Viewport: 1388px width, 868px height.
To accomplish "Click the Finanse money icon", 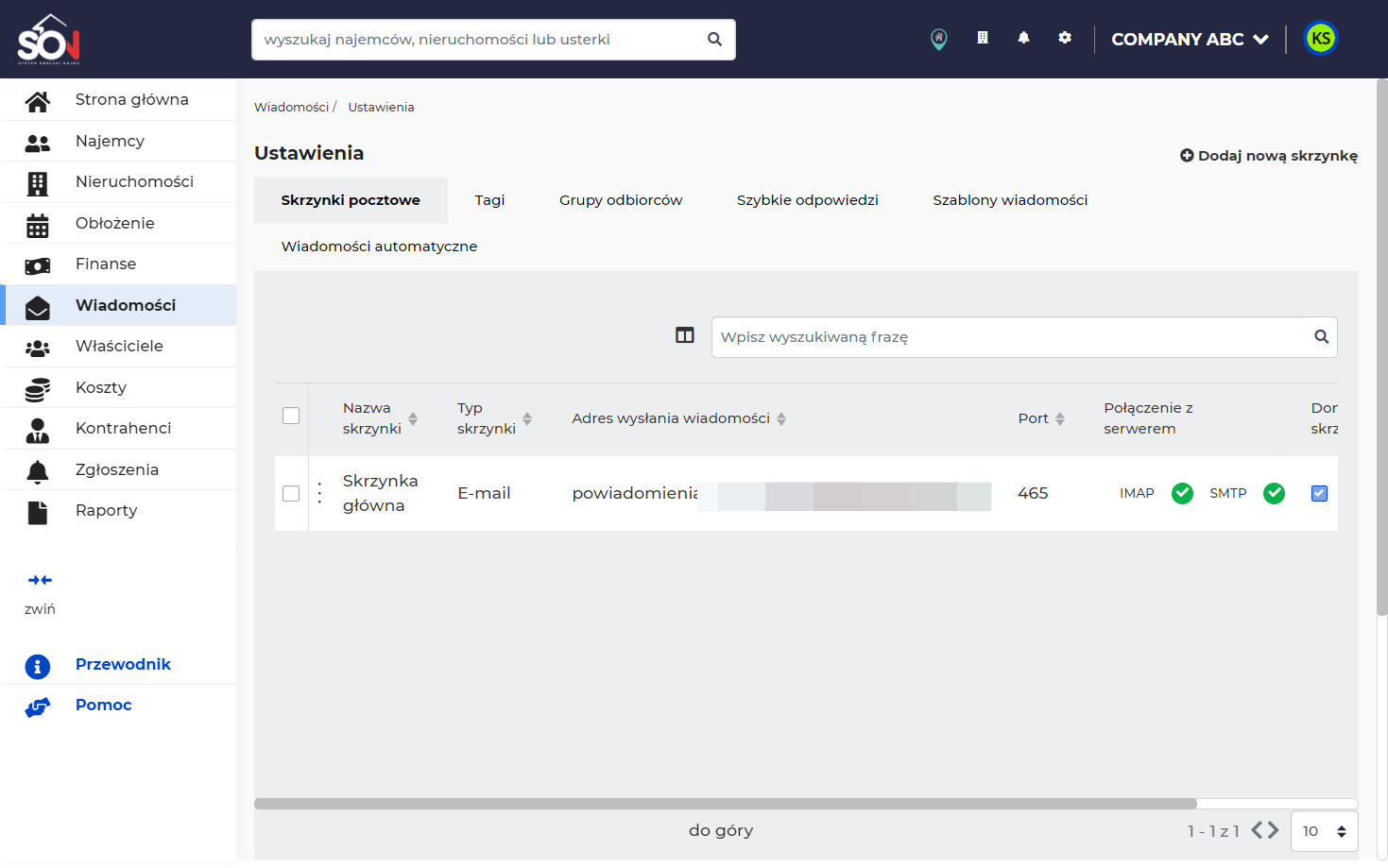I will [38, 265].
